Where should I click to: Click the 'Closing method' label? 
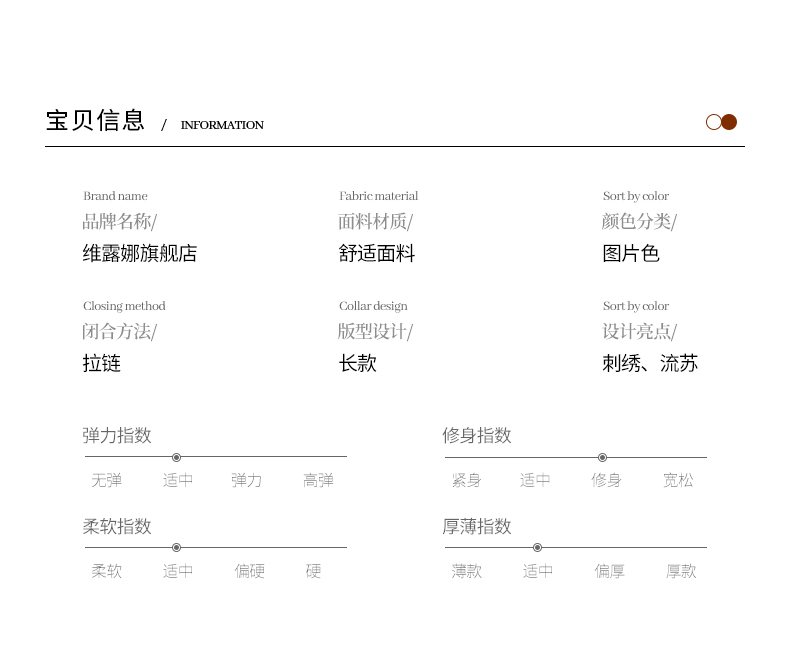pyautogui.click(x=124, y=306)
